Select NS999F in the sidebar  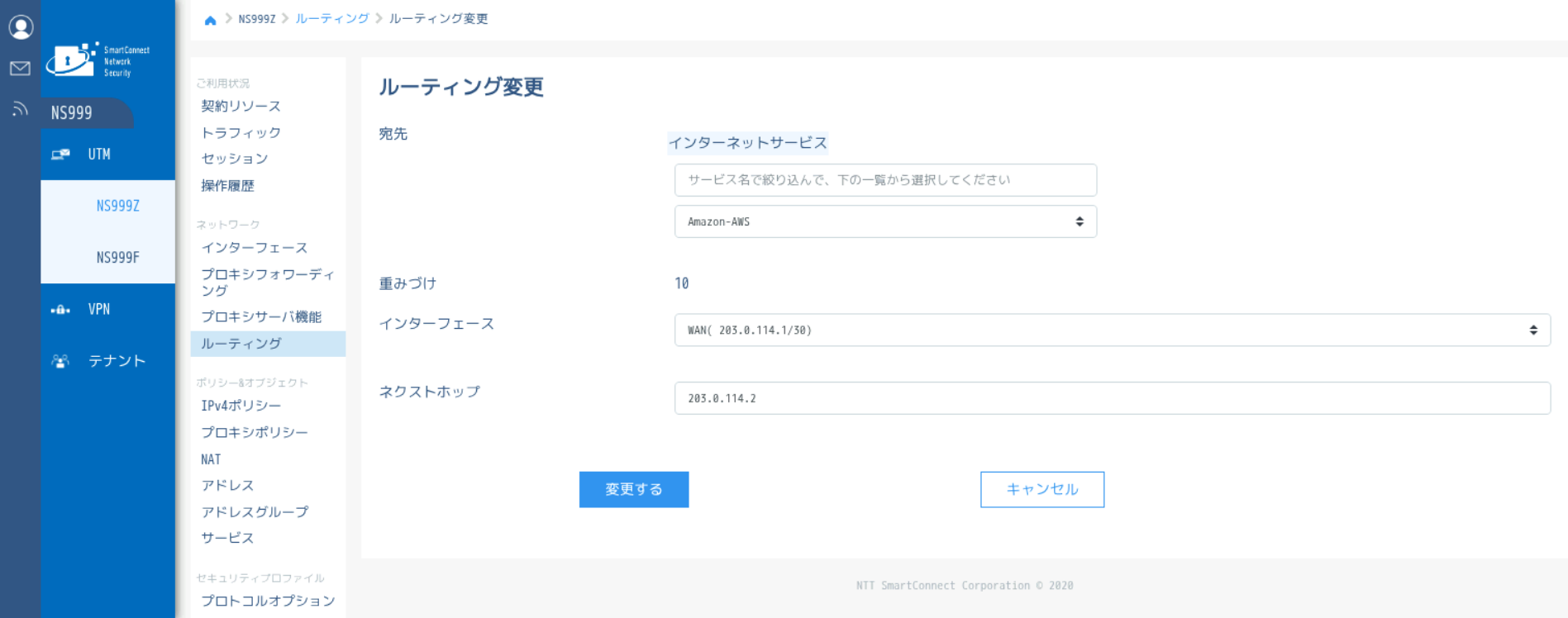click(117, 257)
